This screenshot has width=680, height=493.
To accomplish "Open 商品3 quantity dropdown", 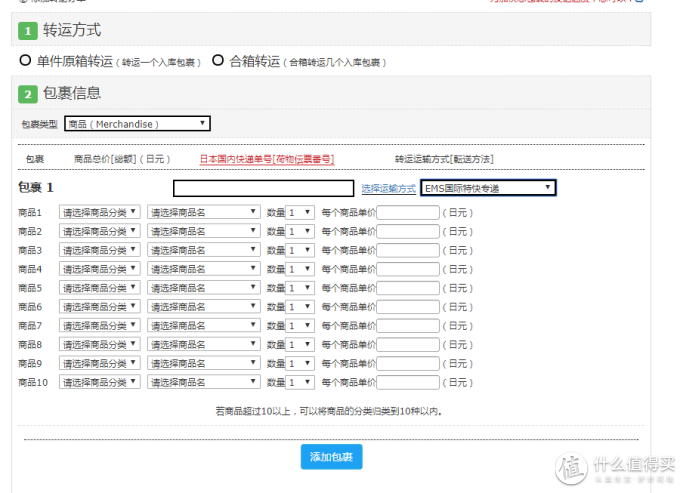I will (x=300, y=250).
